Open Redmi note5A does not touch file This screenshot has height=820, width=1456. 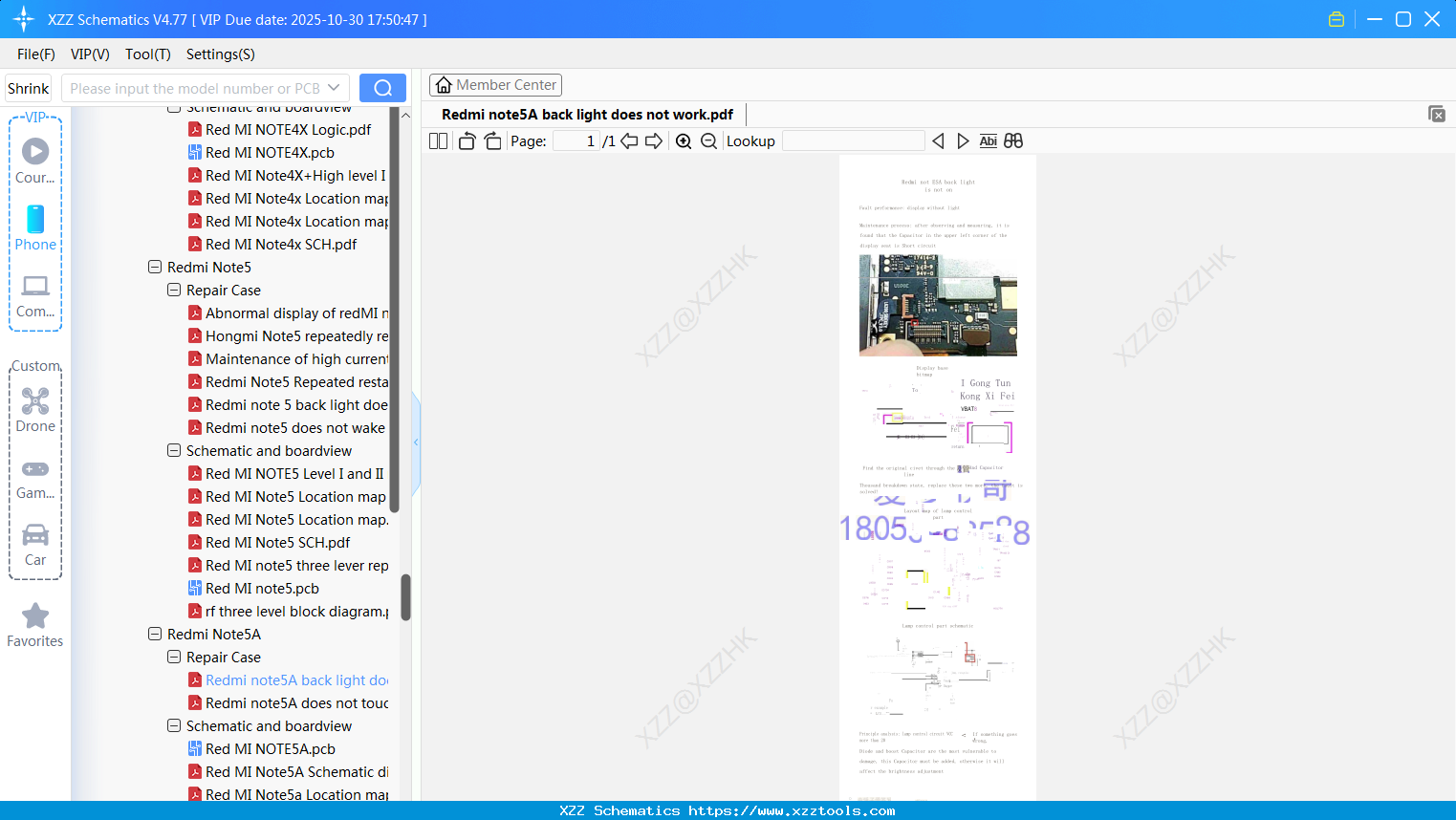288,703
